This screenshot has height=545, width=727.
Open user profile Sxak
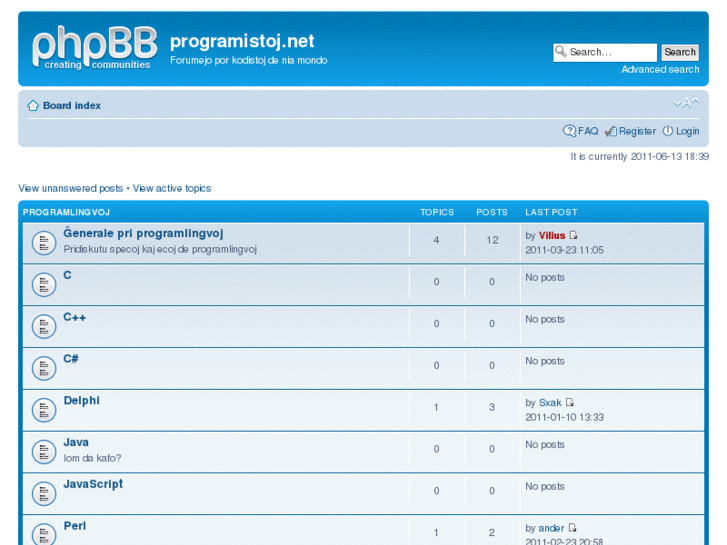click(550, 403)
